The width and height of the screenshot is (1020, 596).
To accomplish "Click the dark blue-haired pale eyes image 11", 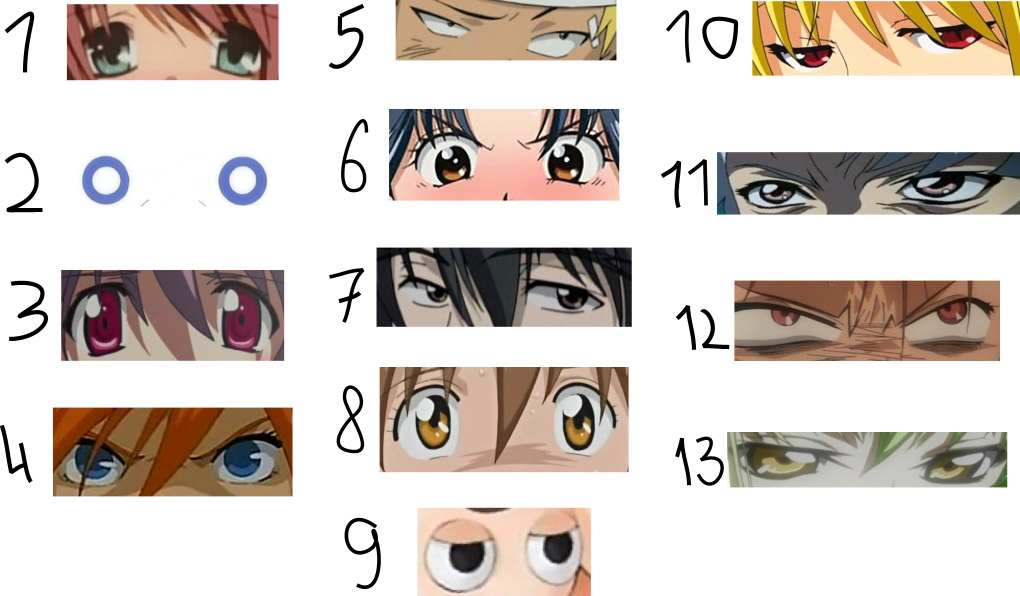I will pyautogui.click(x=868, y=183).
